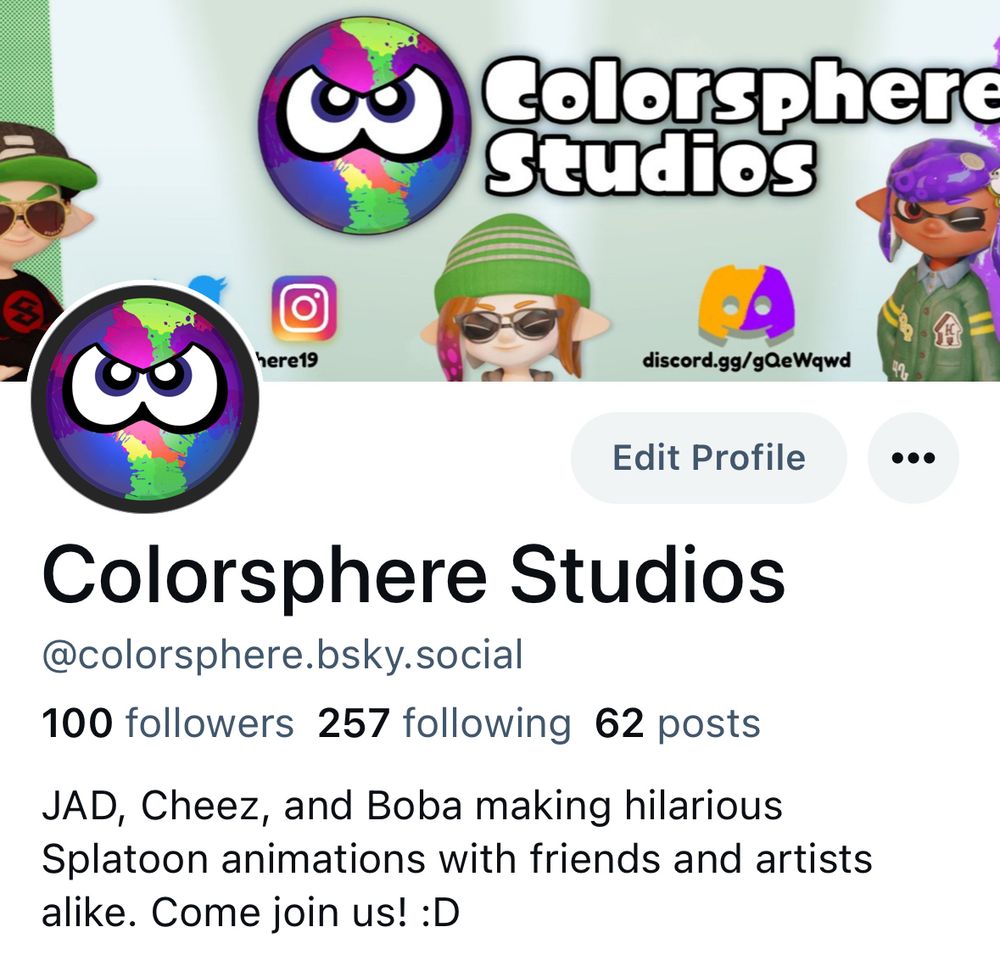Tap the discord.gg/gQeWqwd invite text
Screen dimensions: 1000x977
[x=746, y=360]
